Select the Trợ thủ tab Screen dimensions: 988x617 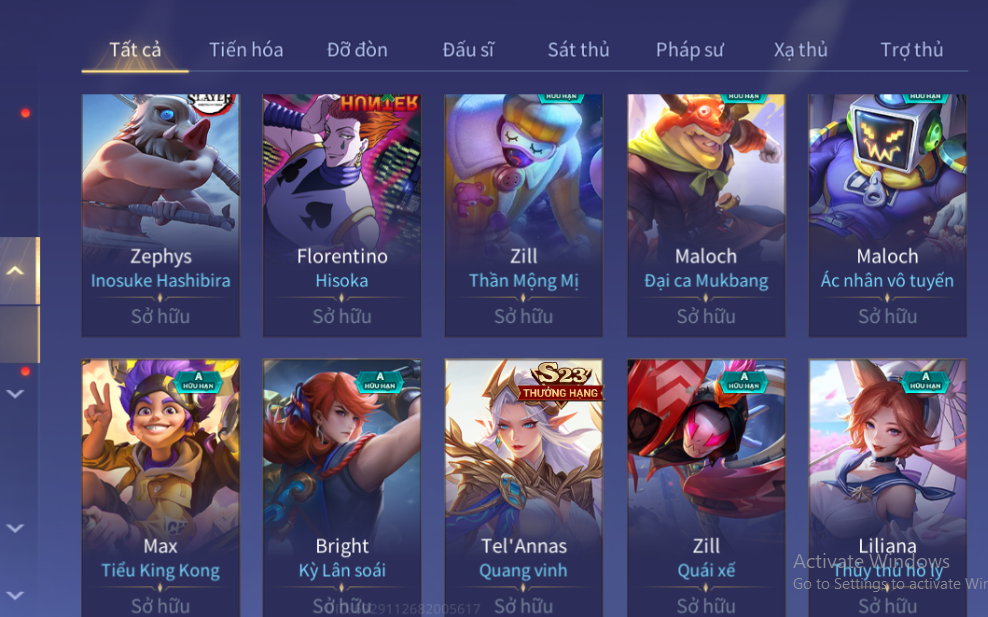(911, 50)
